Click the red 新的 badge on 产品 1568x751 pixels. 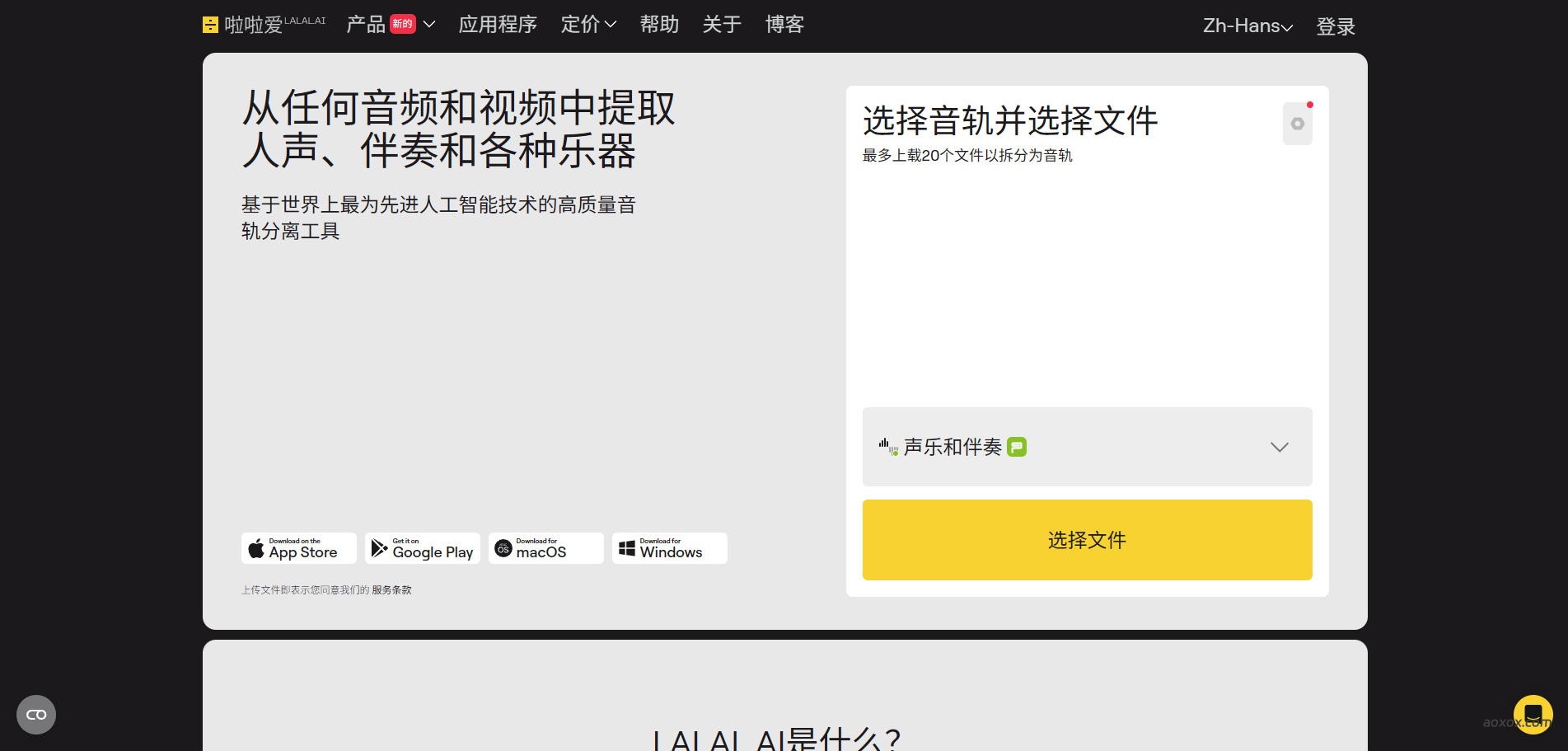click(401, 23)
